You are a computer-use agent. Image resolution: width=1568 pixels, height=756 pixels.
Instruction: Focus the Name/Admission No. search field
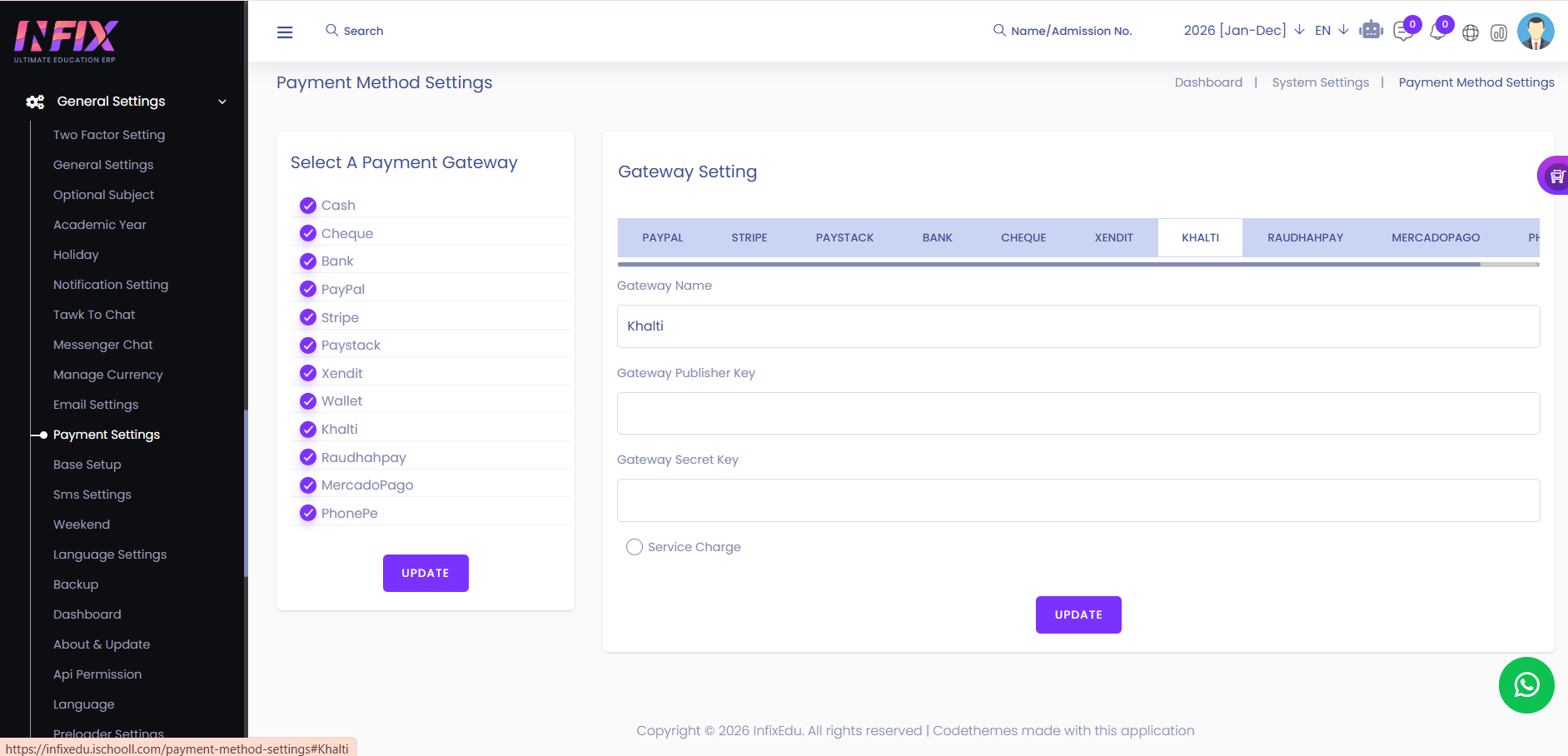click(1072, 31)
